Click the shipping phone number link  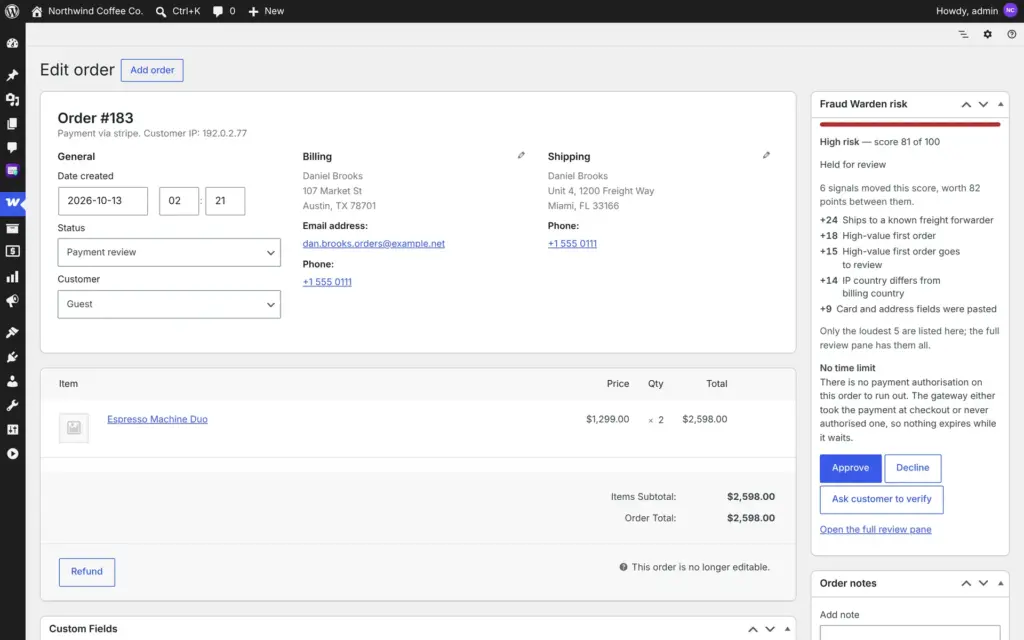click(572, 244)
